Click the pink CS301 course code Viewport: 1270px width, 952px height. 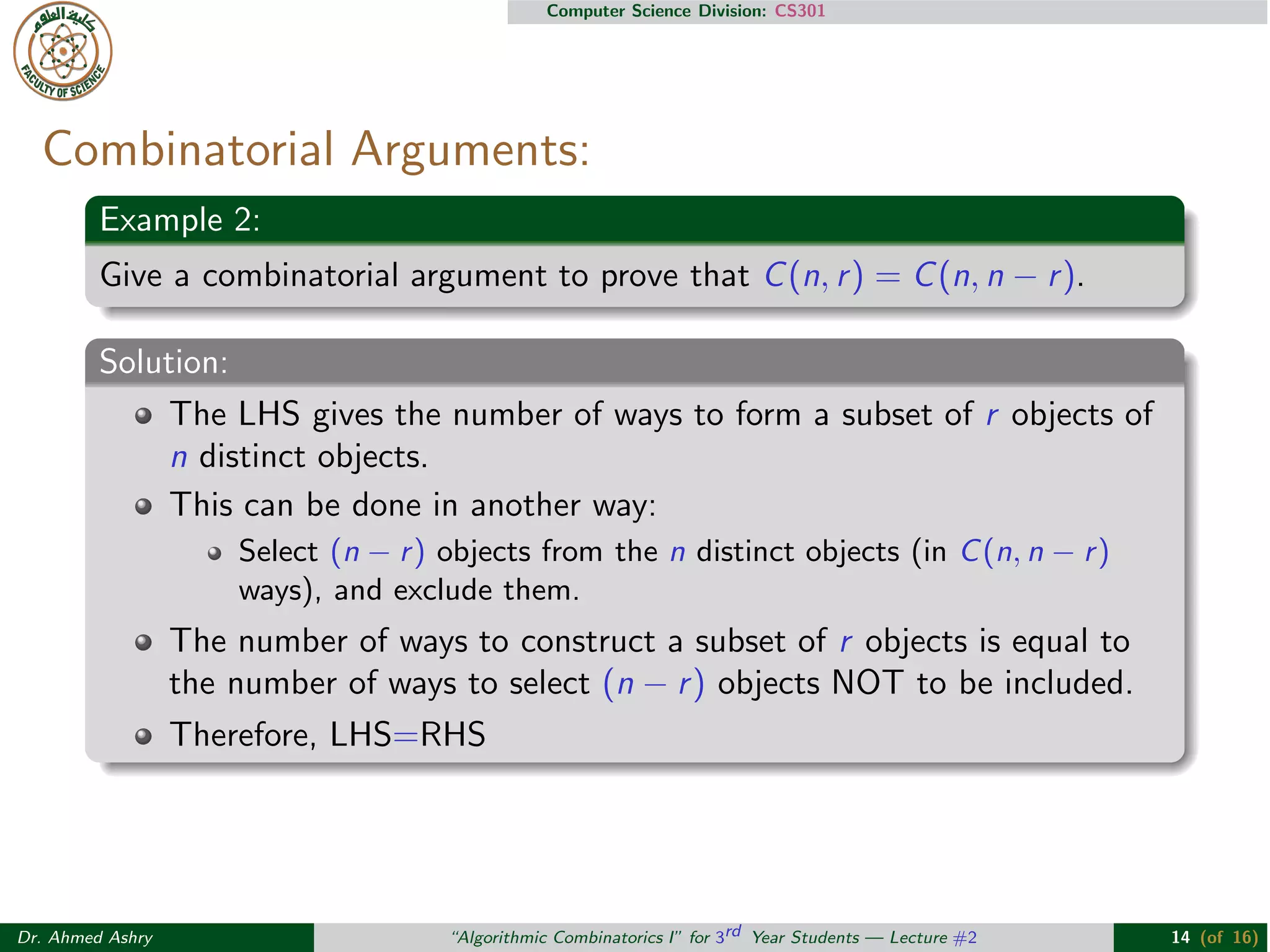[x=800, y=11]
